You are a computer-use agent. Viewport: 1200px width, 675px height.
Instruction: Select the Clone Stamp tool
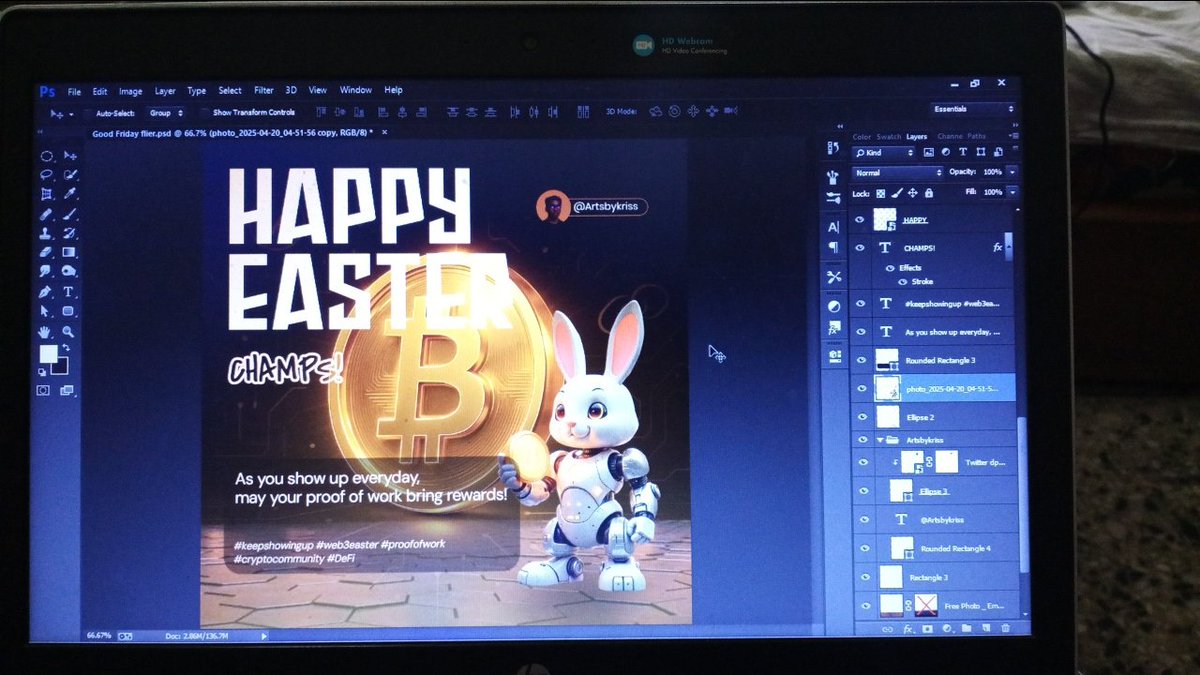coord(47,233)
